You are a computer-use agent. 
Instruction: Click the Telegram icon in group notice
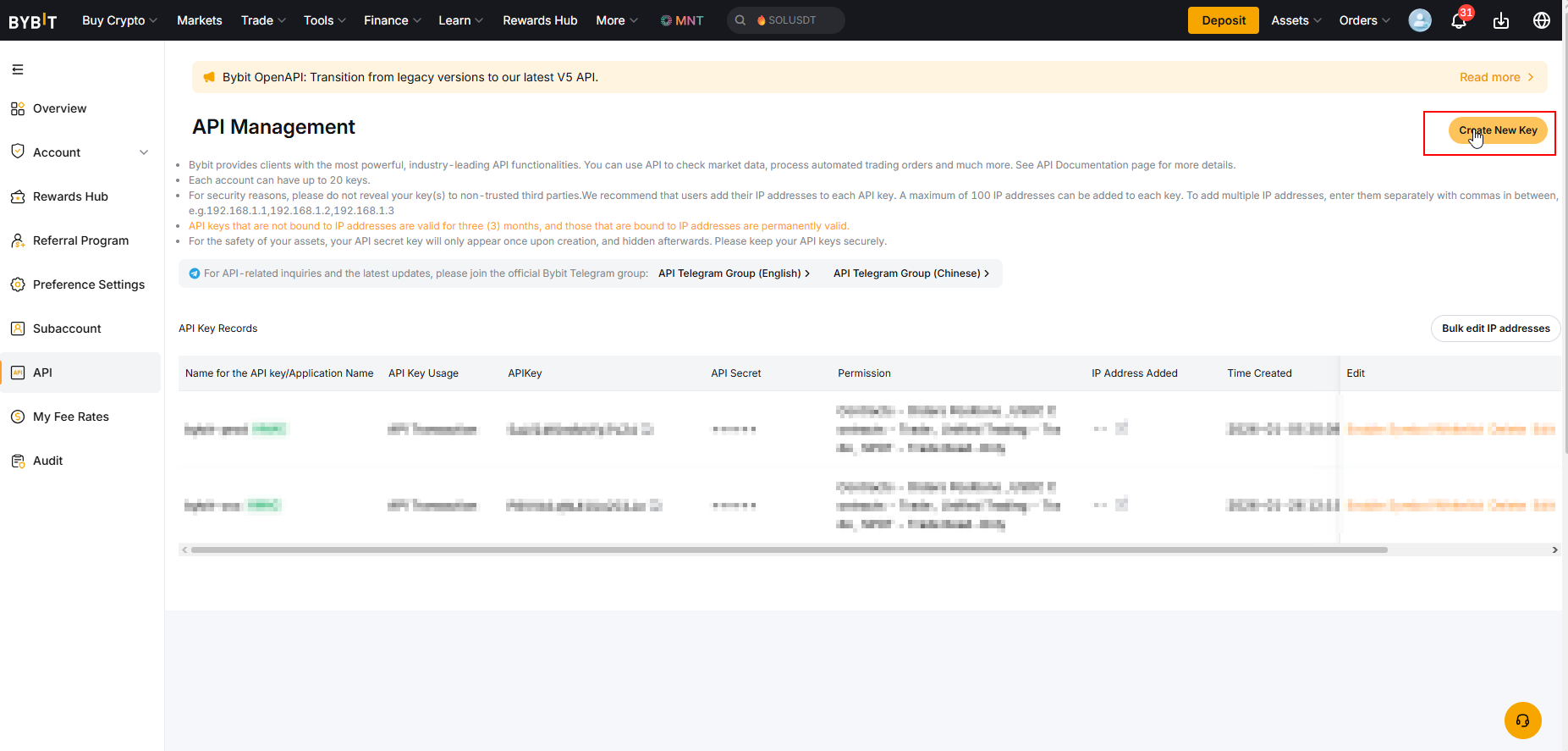(195, 273)
